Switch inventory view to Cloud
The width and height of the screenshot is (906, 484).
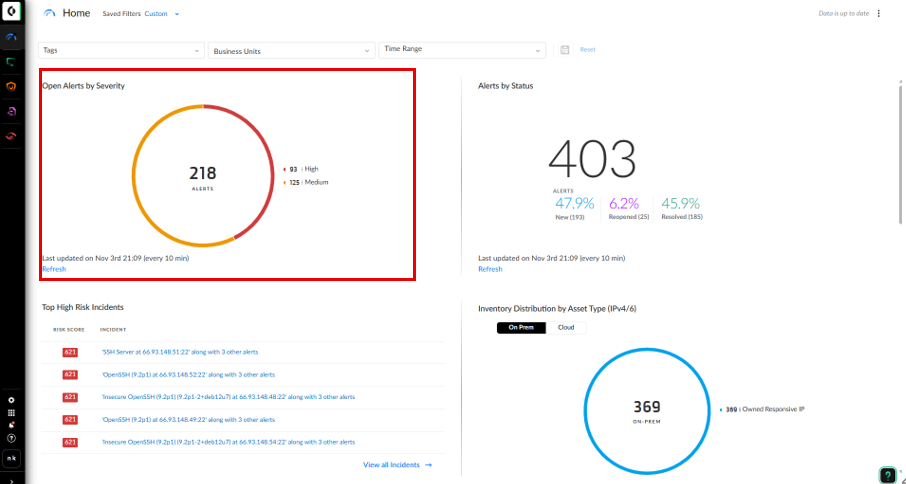pyautogui.click(x=565, y=327)
